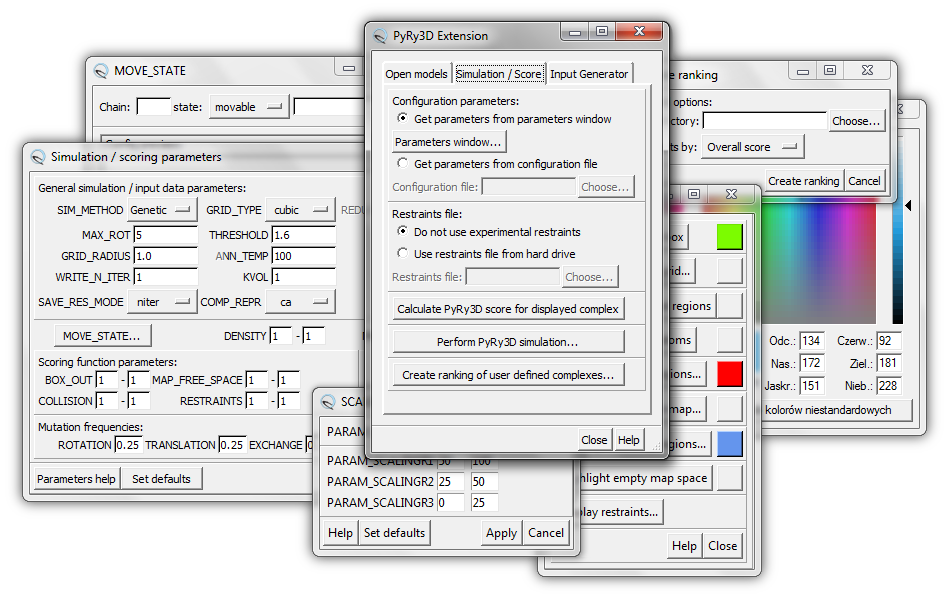947x597 pixels.
Task: Click the ROTATION mutation frequency field
Action: click(x=127, y=445)
